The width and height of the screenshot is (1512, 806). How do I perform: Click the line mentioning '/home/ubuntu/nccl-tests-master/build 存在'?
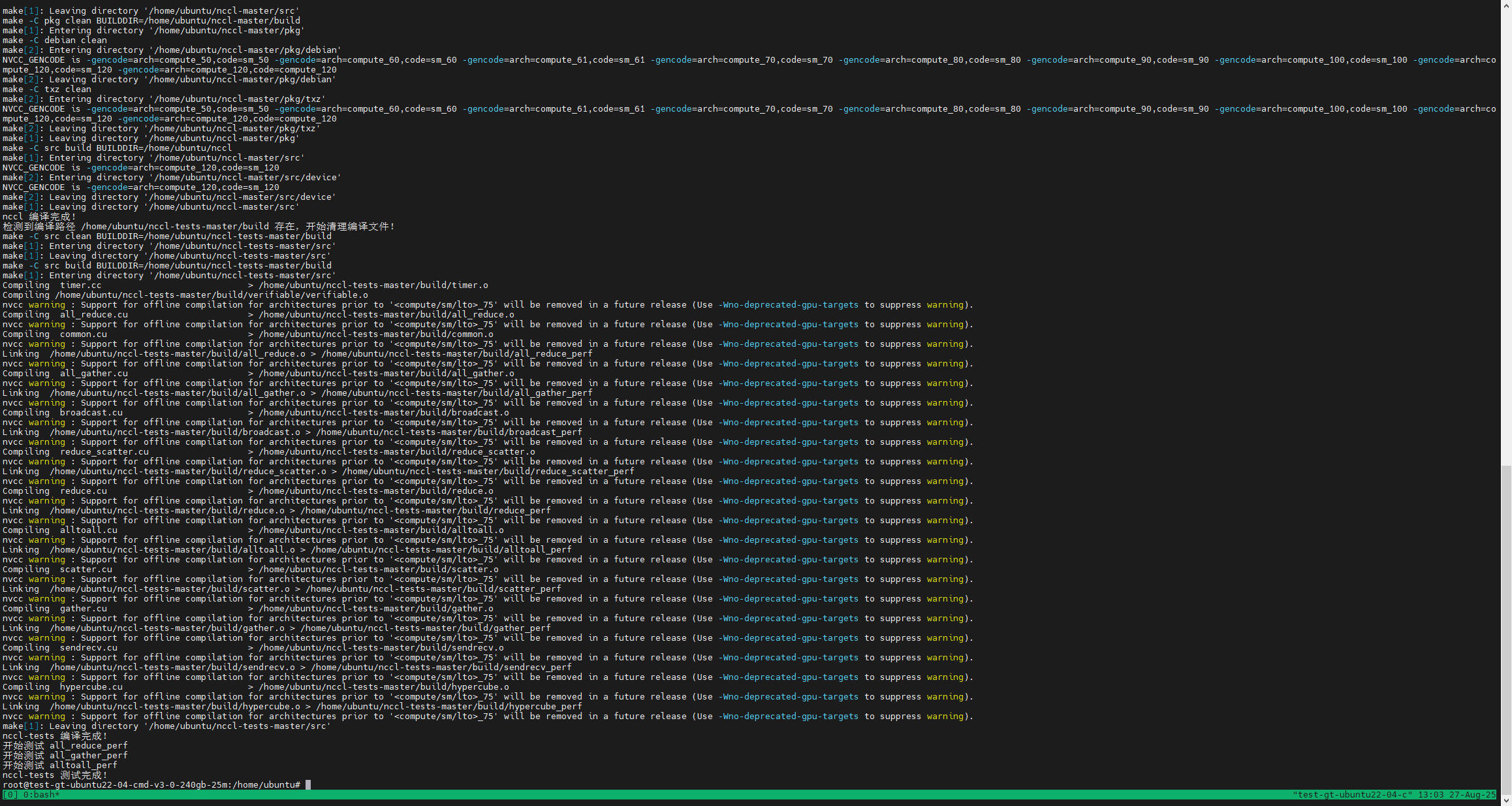(x=198, y=227)
